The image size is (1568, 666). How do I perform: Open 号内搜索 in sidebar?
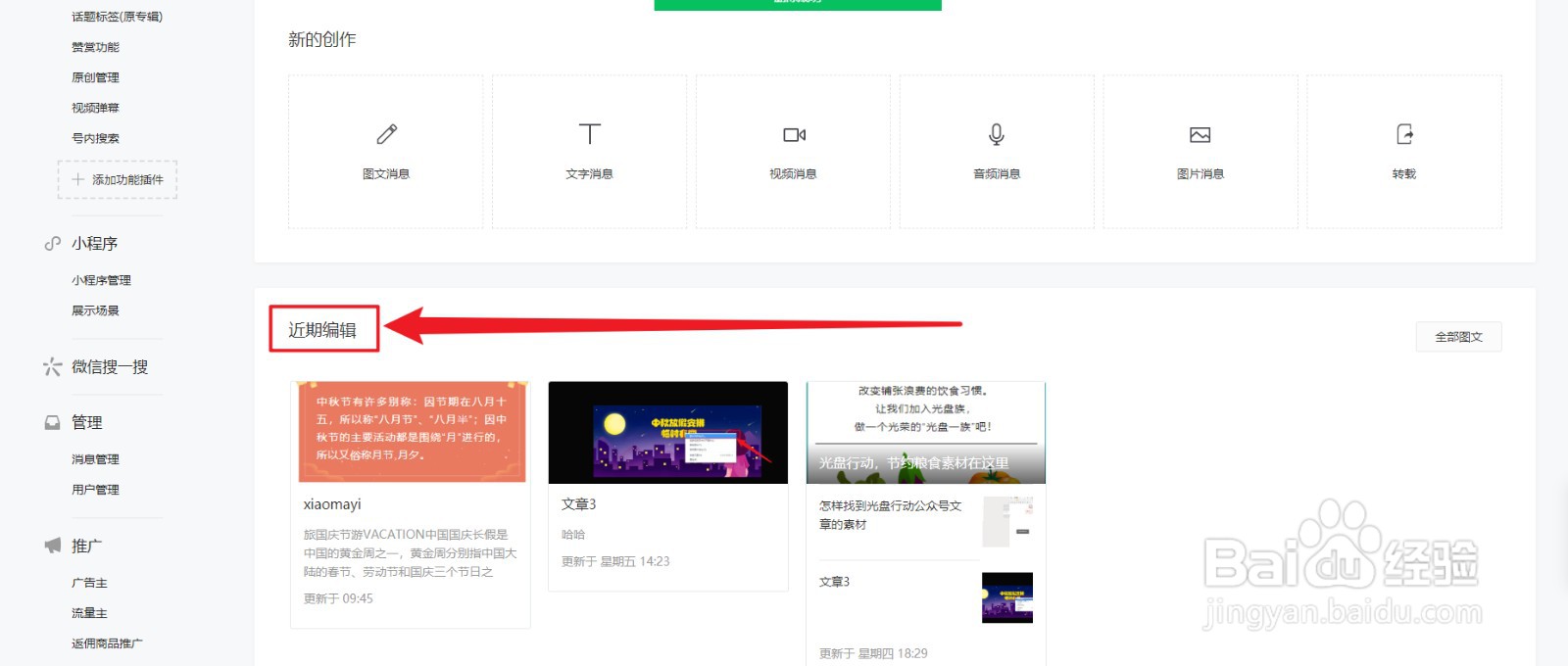click(95, 138)
